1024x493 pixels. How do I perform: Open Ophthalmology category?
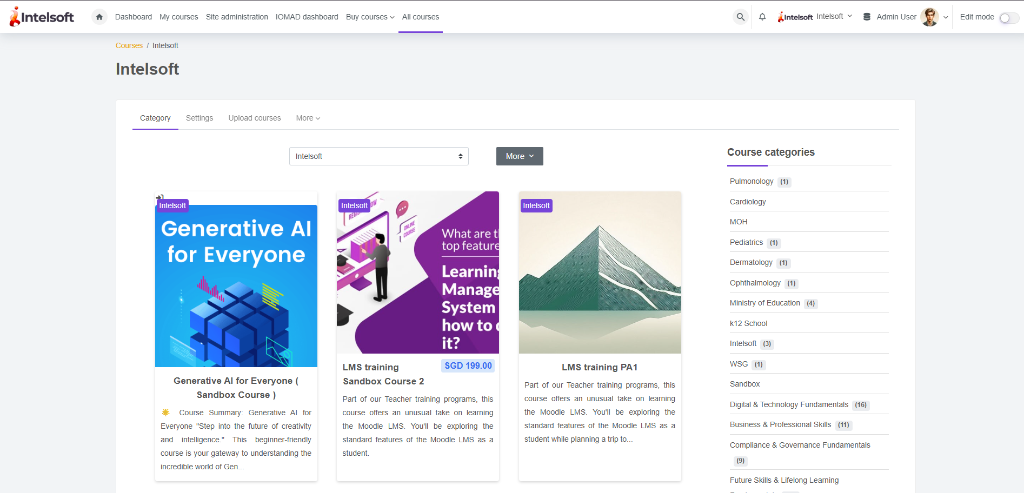coord(755,283)
